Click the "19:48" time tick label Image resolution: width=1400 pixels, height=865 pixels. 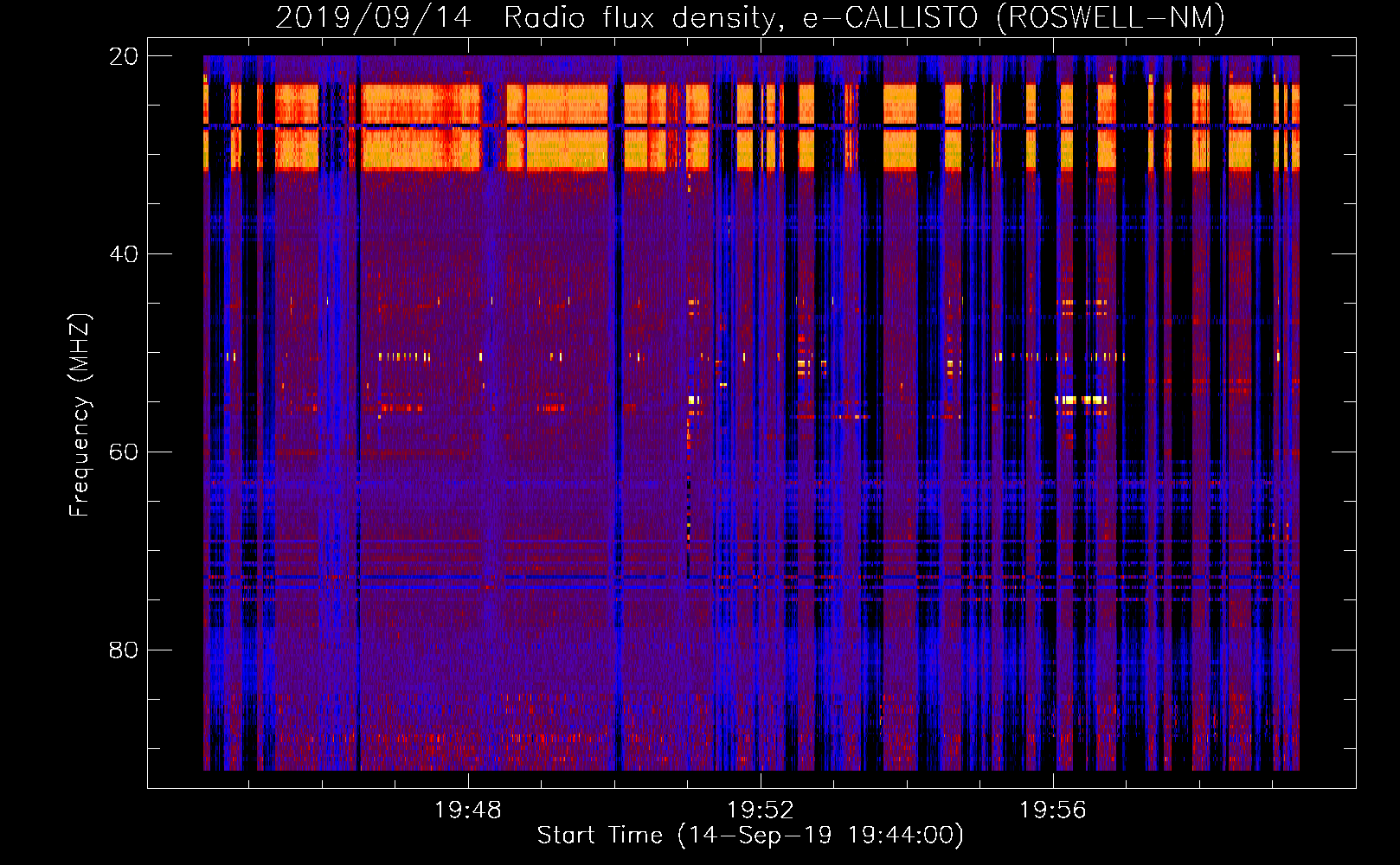pos(467,810)
